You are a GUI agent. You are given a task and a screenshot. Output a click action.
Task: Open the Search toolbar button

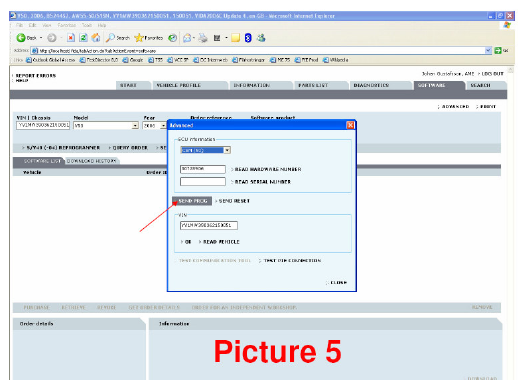pyautogui.click(x=117, y=38)
